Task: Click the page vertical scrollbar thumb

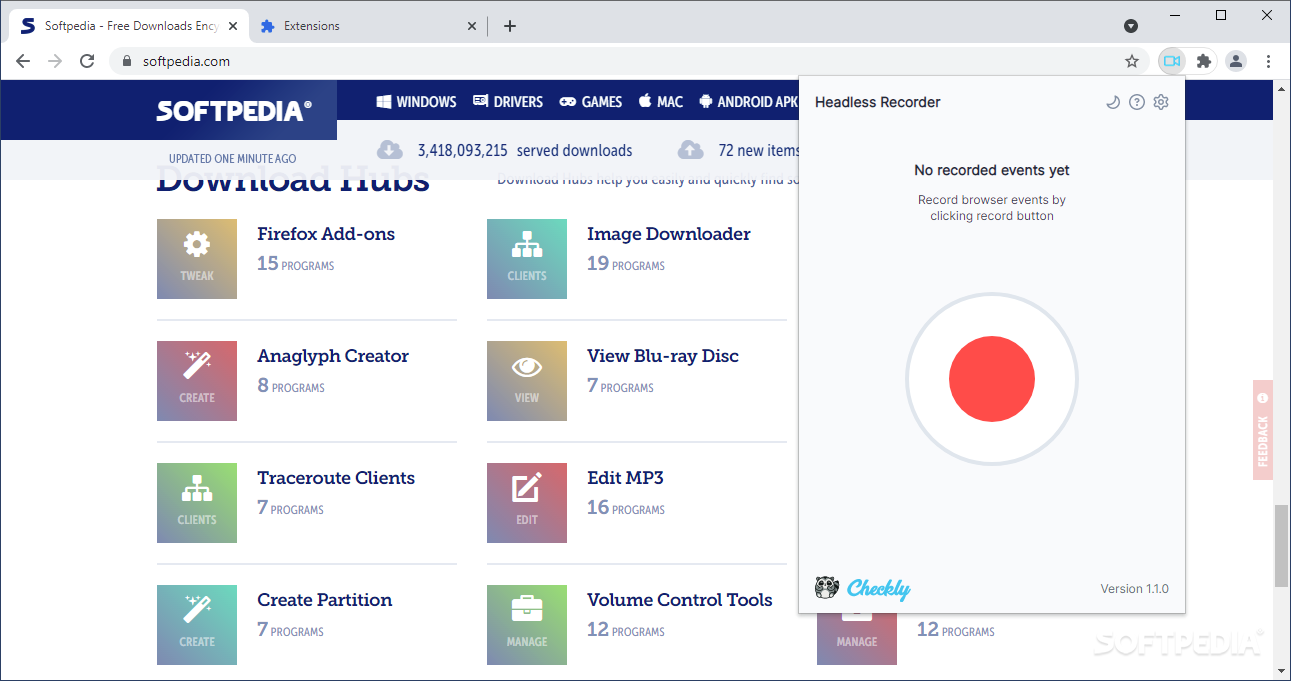Action: click(x=1282, y=546)
